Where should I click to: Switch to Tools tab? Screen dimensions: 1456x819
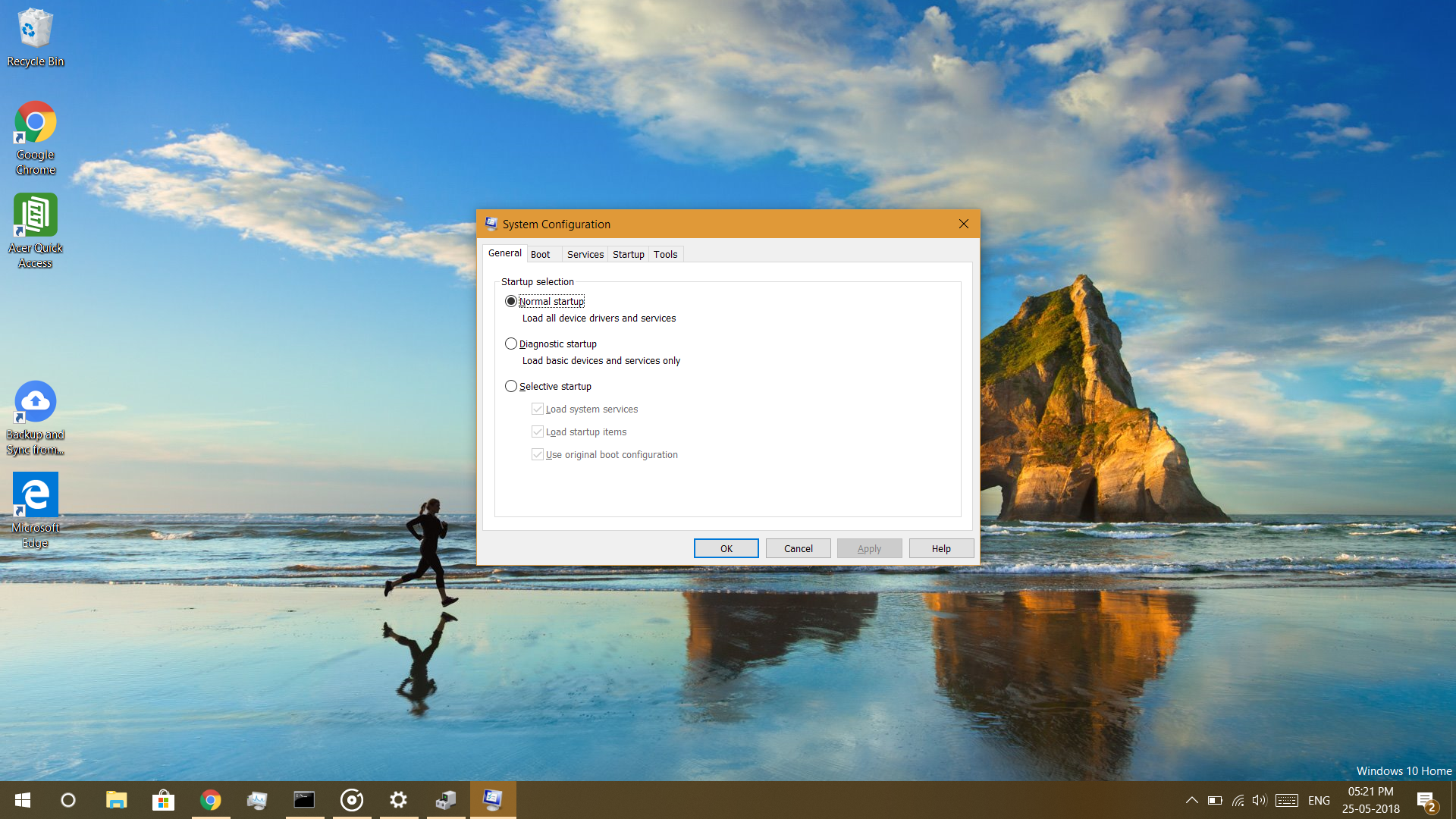click(665, 253)
